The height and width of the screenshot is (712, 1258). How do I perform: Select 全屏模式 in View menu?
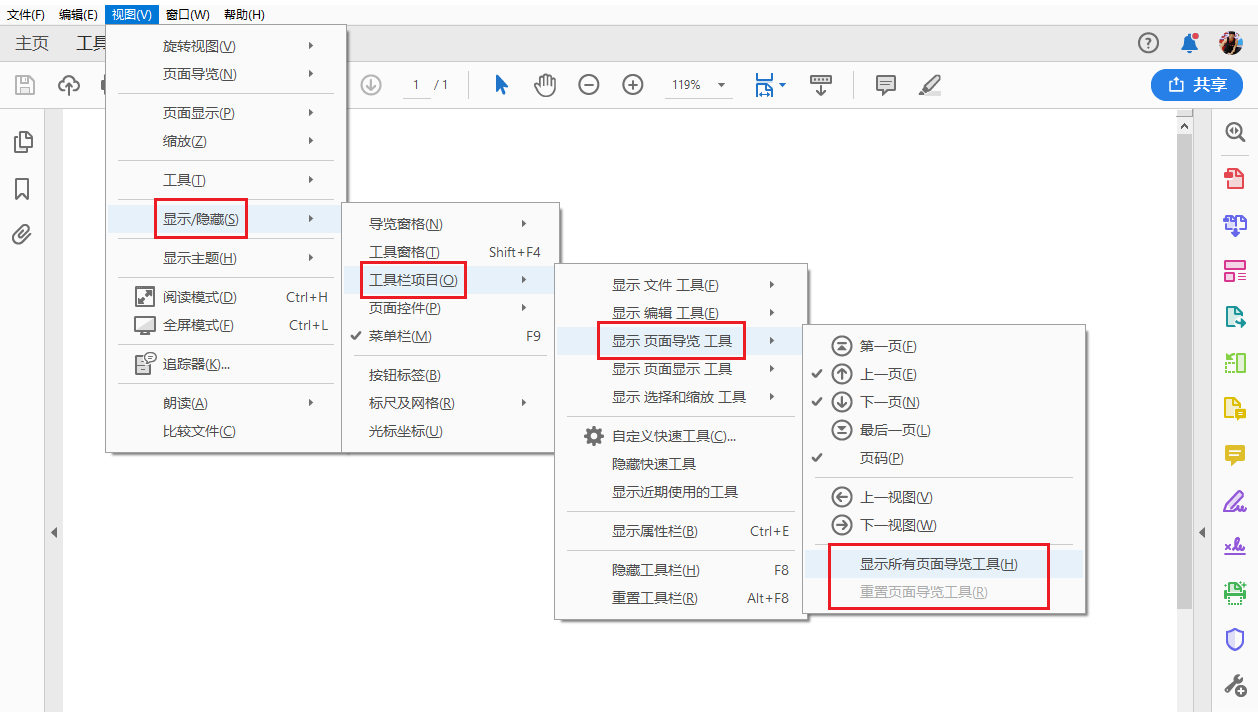coord(227,325)
